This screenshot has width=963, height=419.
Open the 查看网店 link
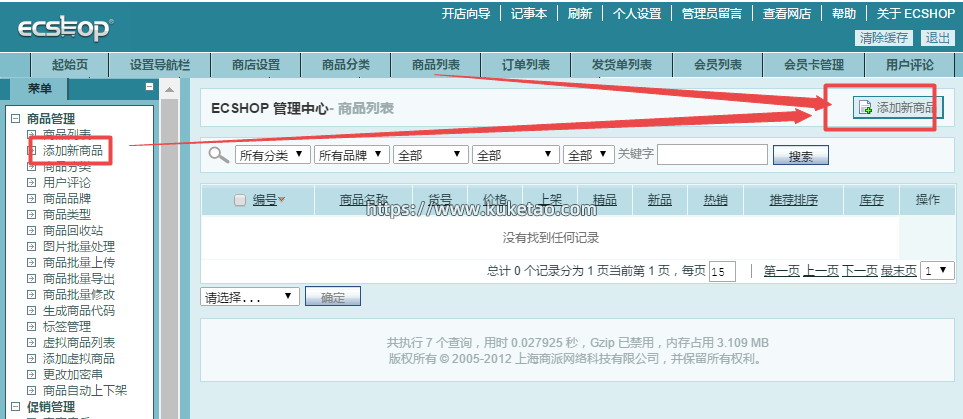point(787,14)
